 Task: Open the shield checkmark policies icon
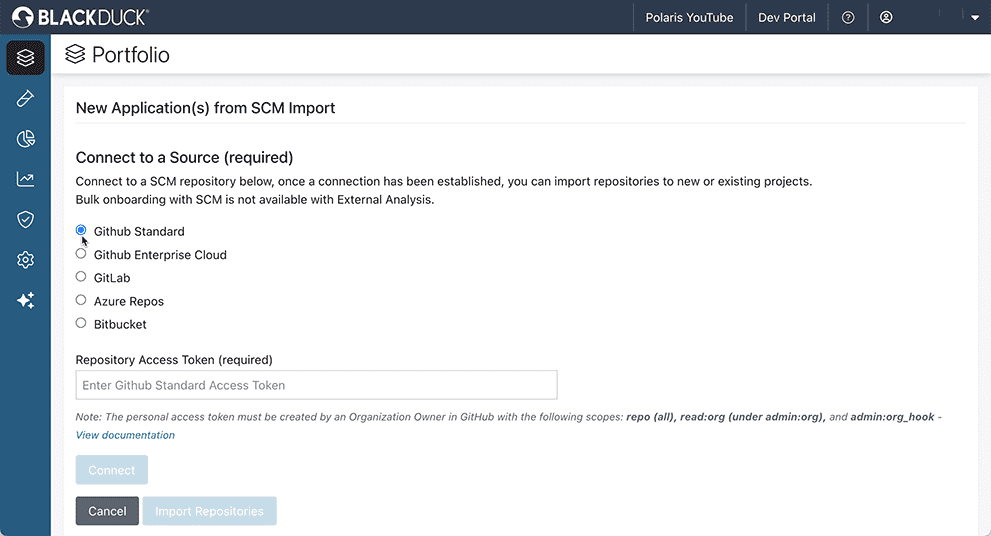[25, 219]
